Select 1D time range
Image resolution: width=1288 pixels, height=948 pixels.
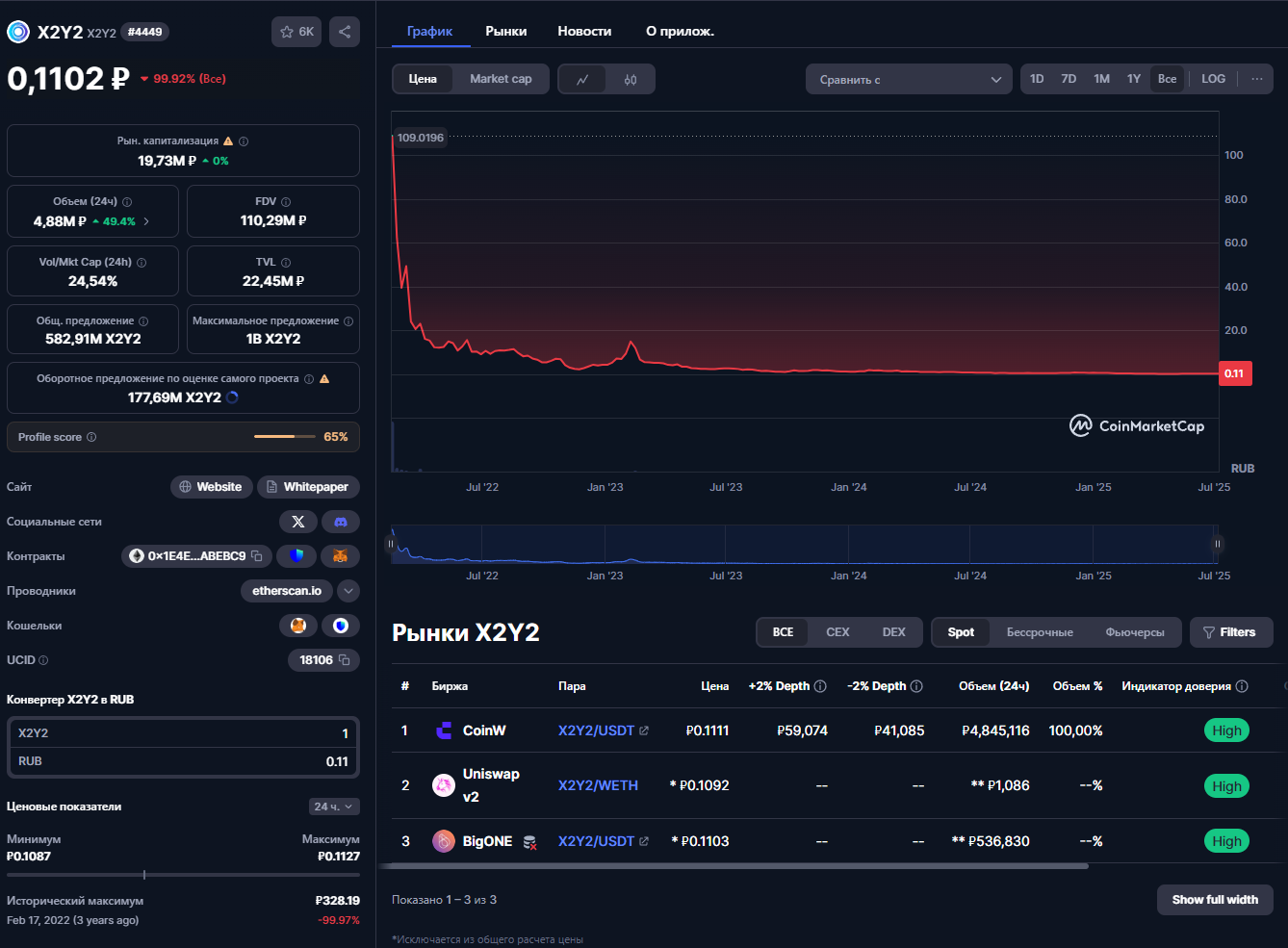coord(1037,79)
